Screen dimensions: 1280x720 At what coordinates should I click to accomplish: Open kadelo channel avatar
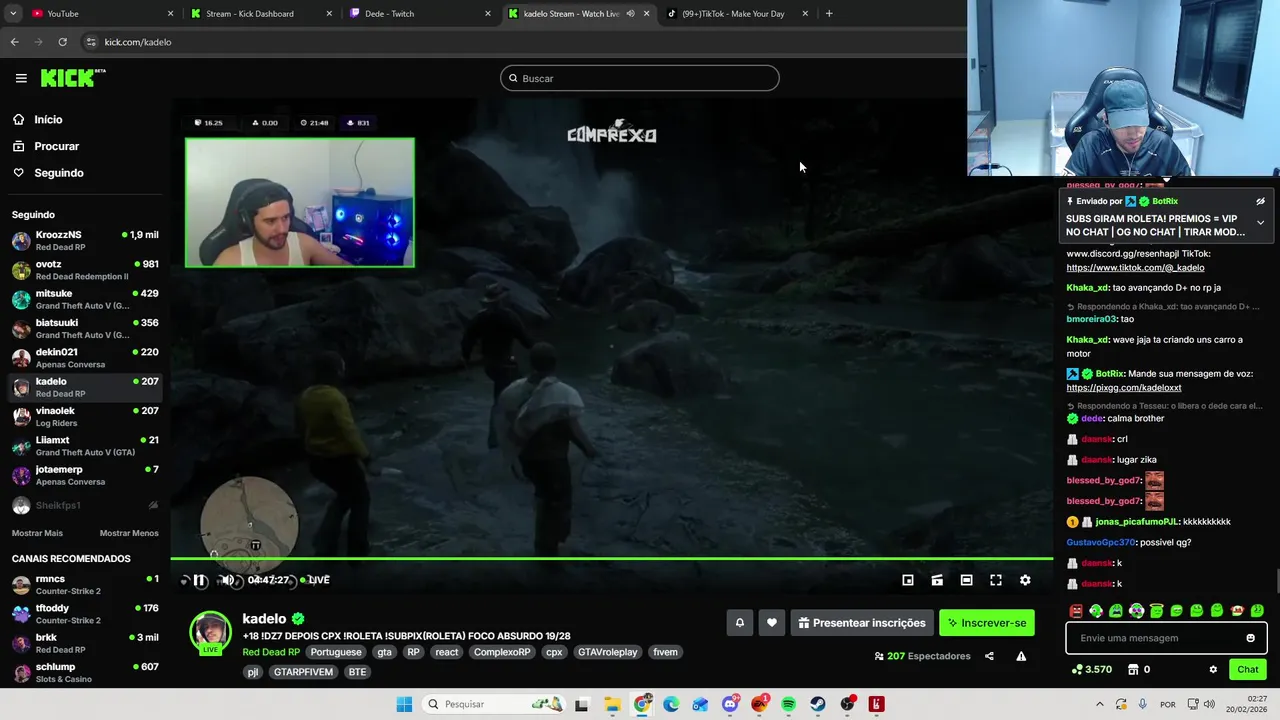pyautogui.click(x=210, y=632)
